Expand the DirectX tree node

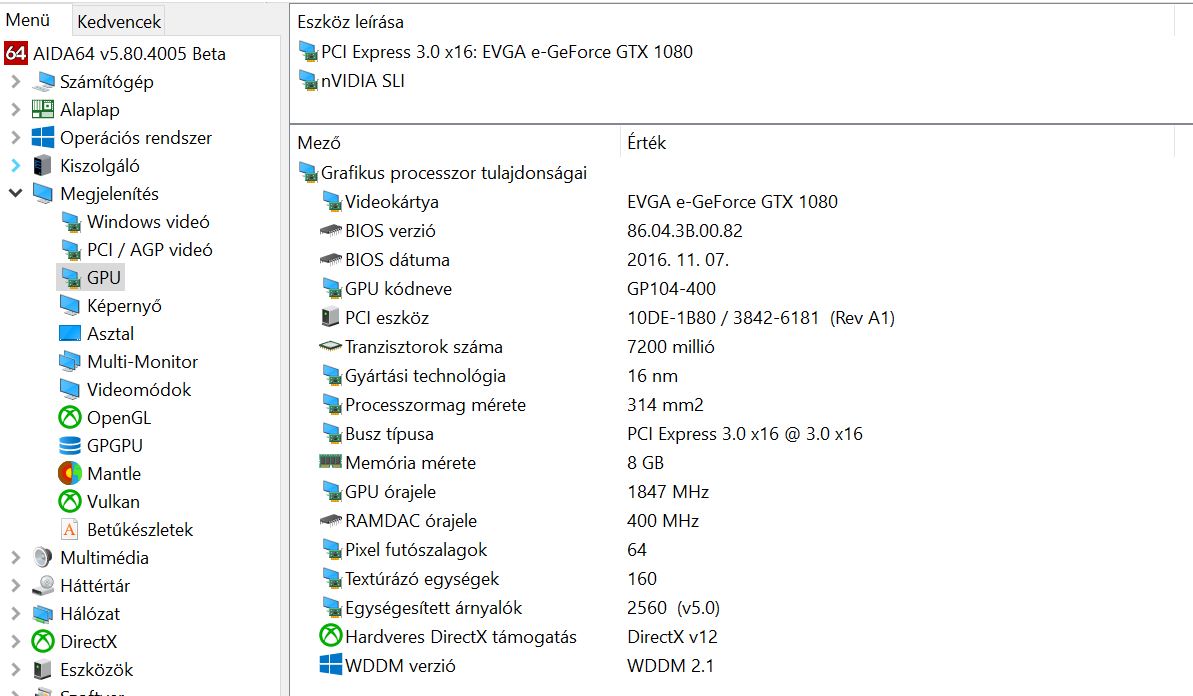15,642
